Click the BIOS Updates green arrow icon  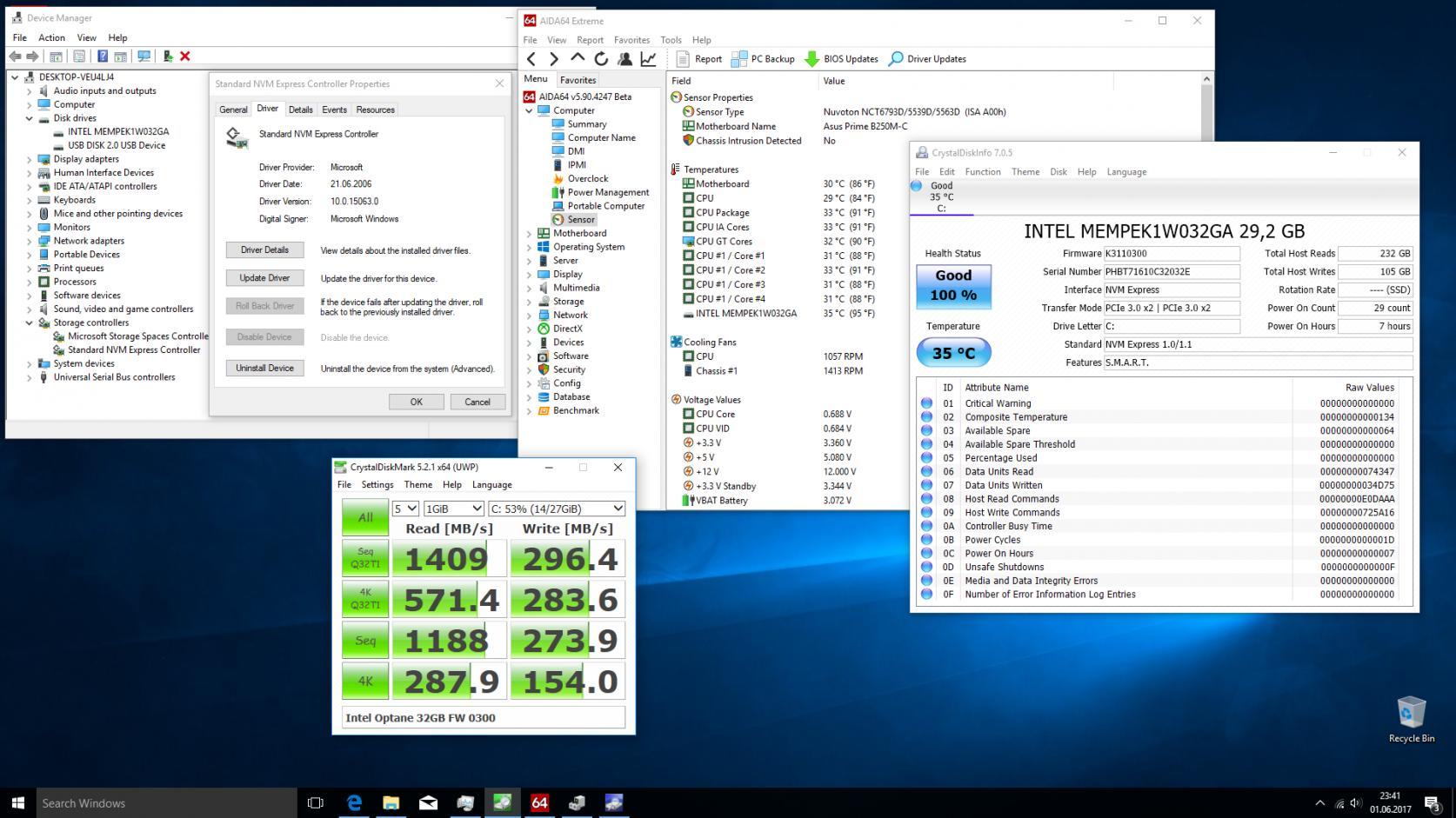[x=811, y=59]
